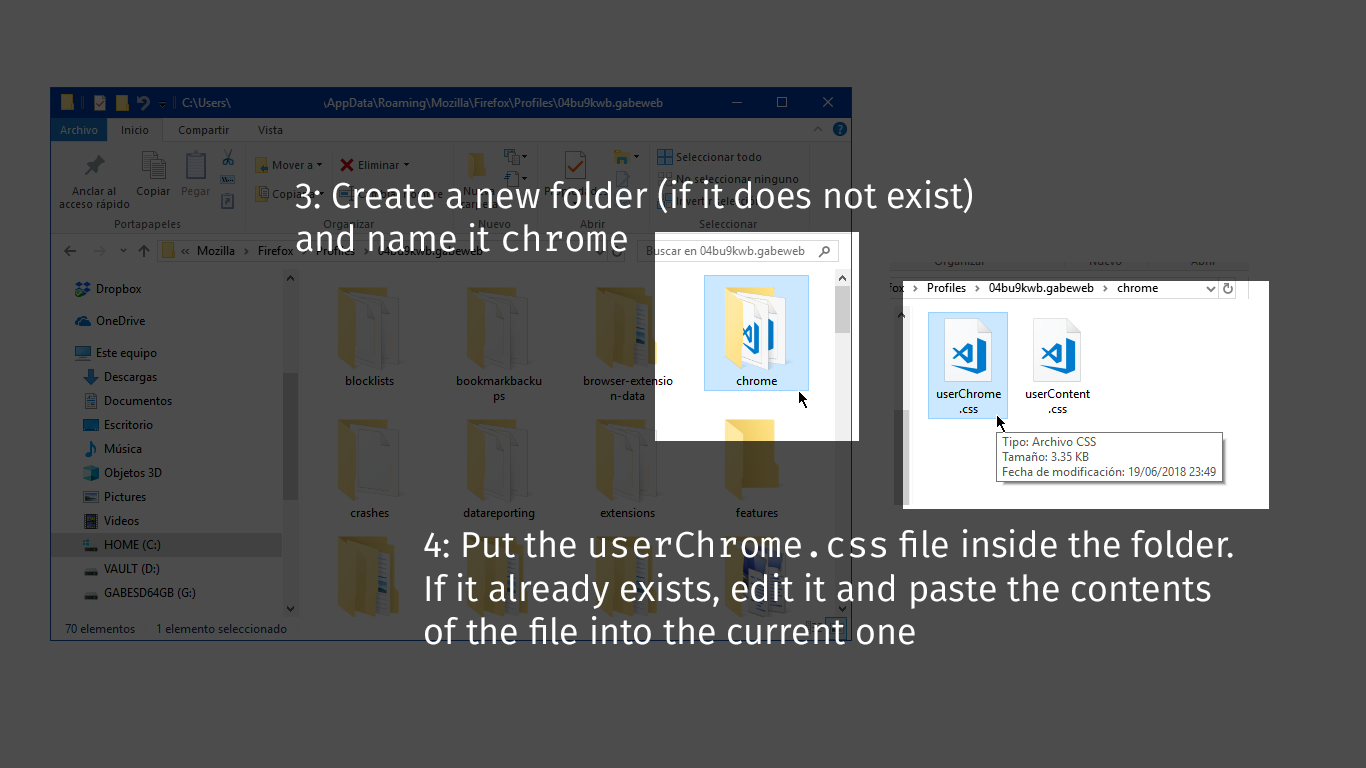Screen dimensions: 1366x768
Task: Click the Up arrow navigation button
Action: [x=144, y=251]
